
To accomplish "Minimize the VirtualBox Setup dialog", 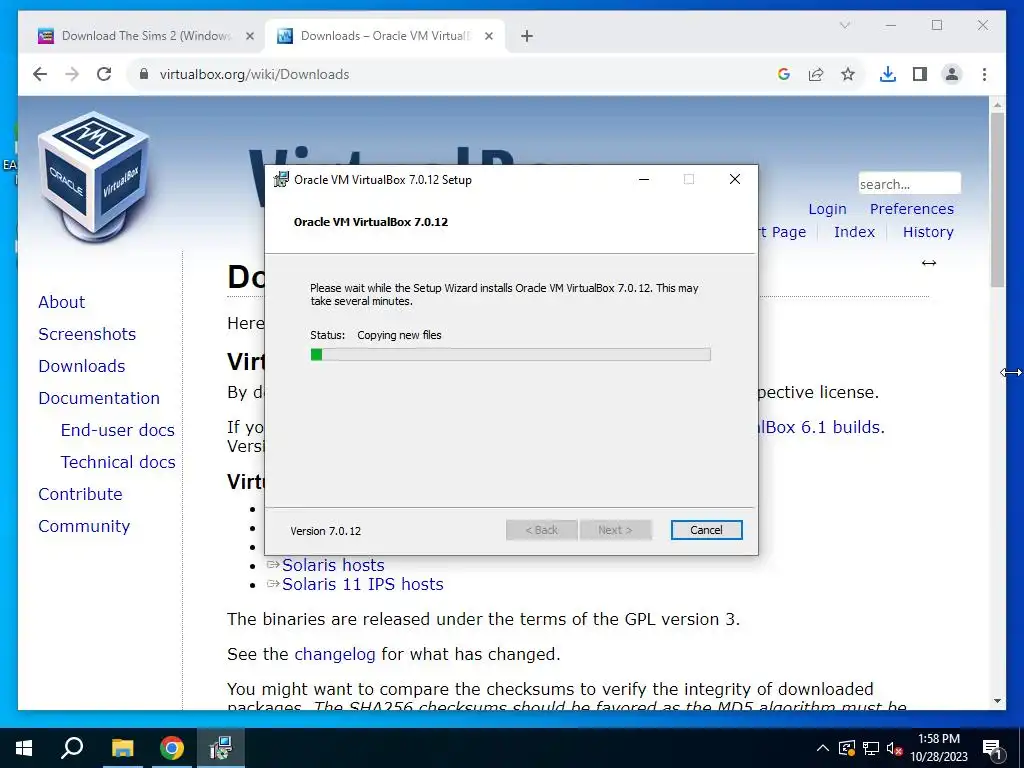I will 644,180.
